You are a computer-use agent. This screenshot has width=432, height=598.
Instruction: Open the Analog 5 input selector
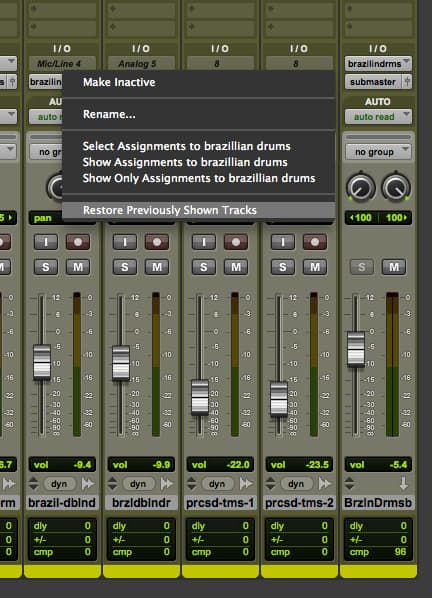pyautogui.click(x=141, y=63)
